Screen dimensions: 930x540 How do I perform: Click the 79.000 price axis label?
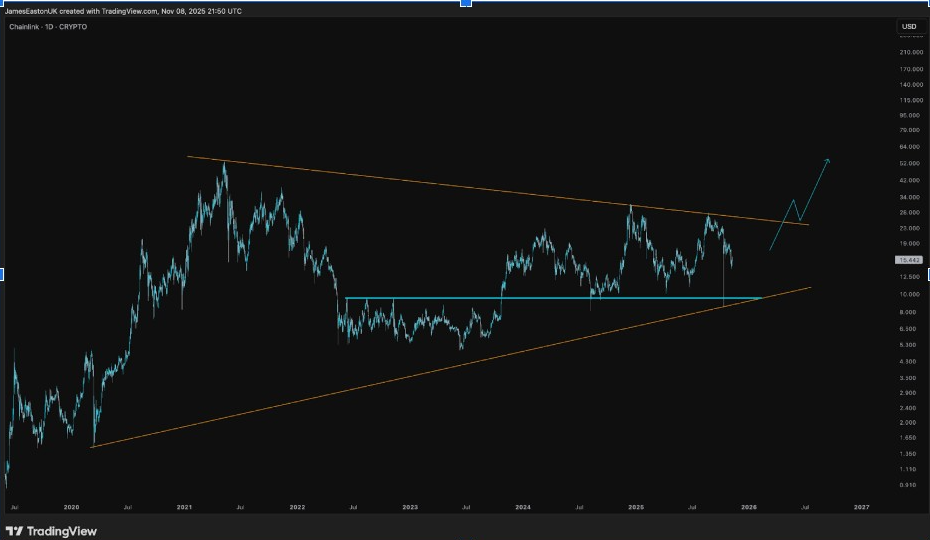[x=911, y=130]
